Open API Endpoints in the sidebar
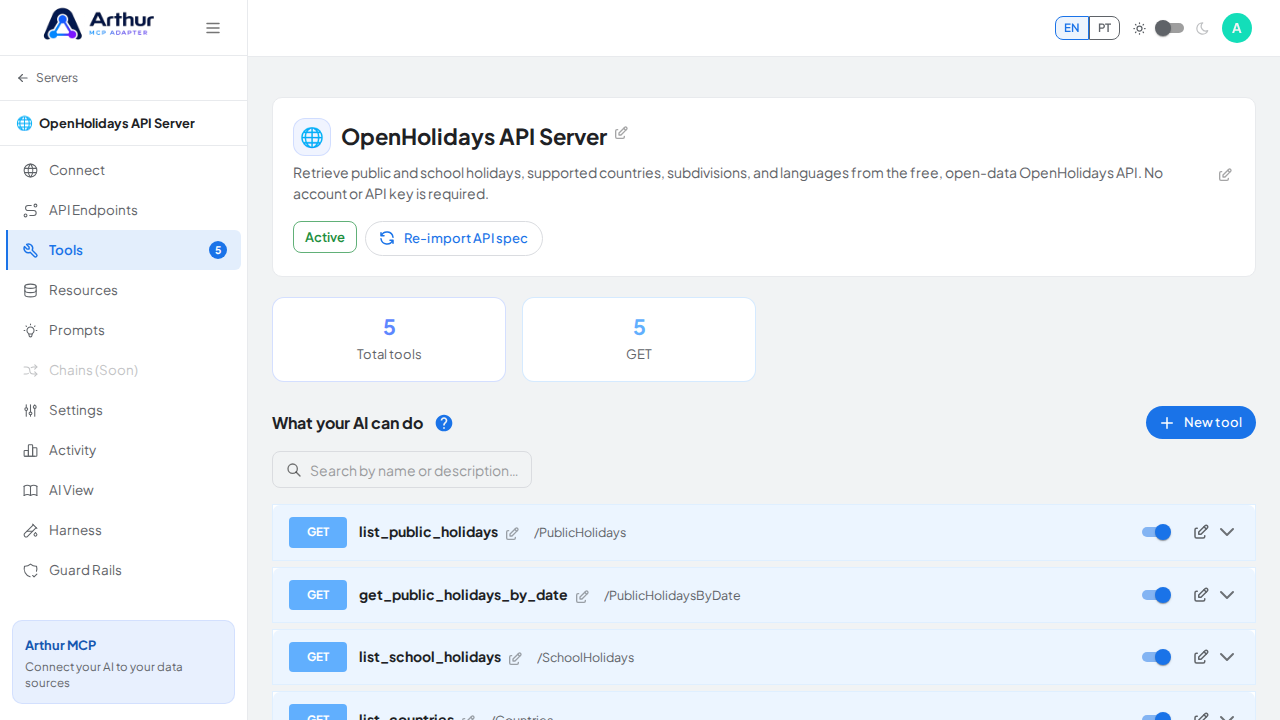This screenshot has height=720, width=1280. [x=123, y=210]
